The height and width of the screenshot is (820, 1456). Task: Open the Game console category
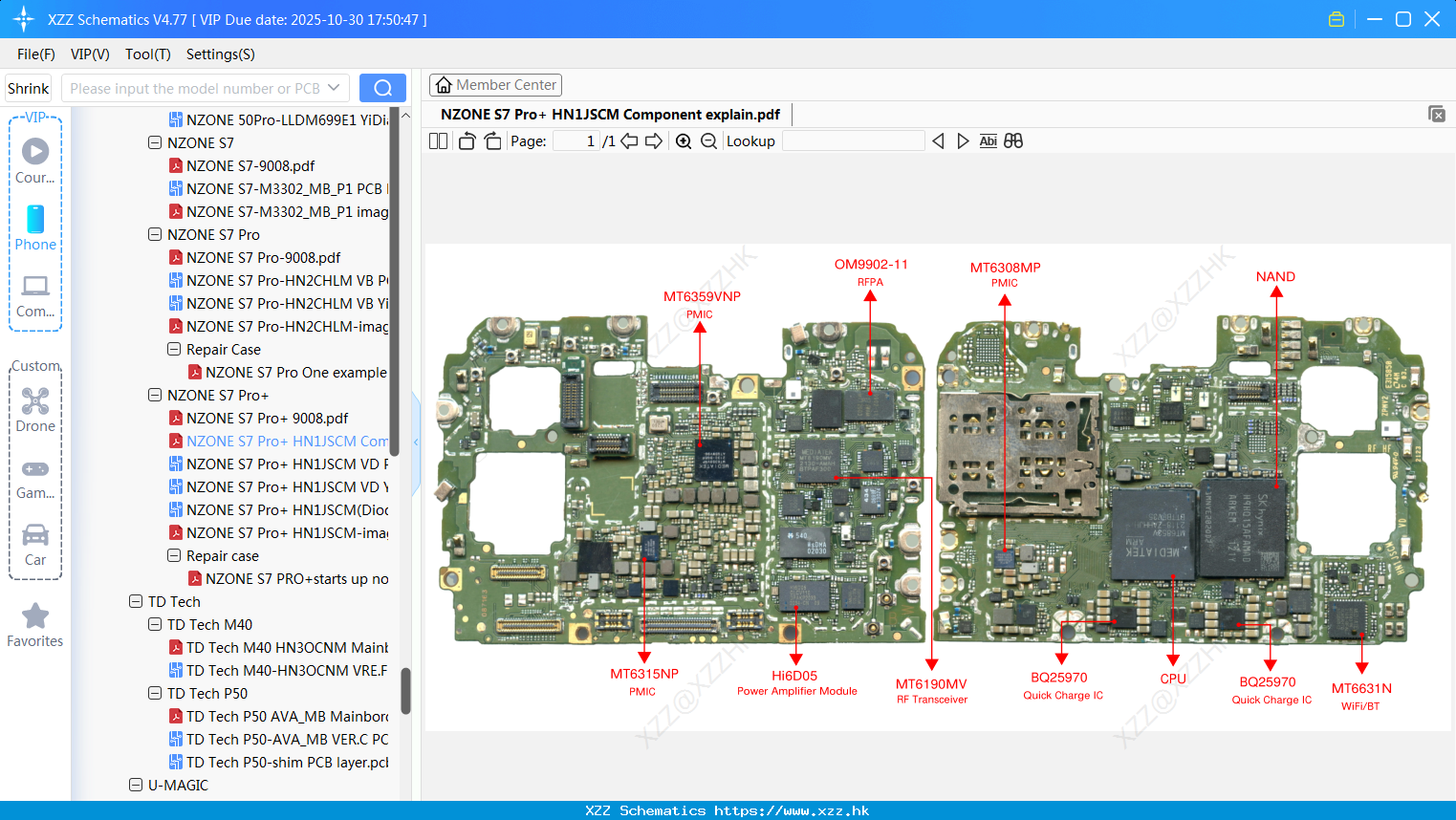click(x=35, y=468)
